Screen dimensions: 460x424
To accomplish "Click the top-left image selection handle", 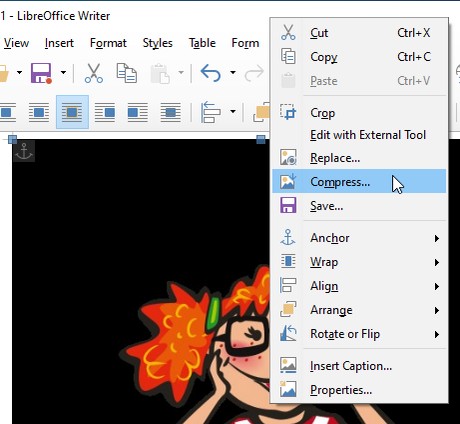I will point(12,139).
